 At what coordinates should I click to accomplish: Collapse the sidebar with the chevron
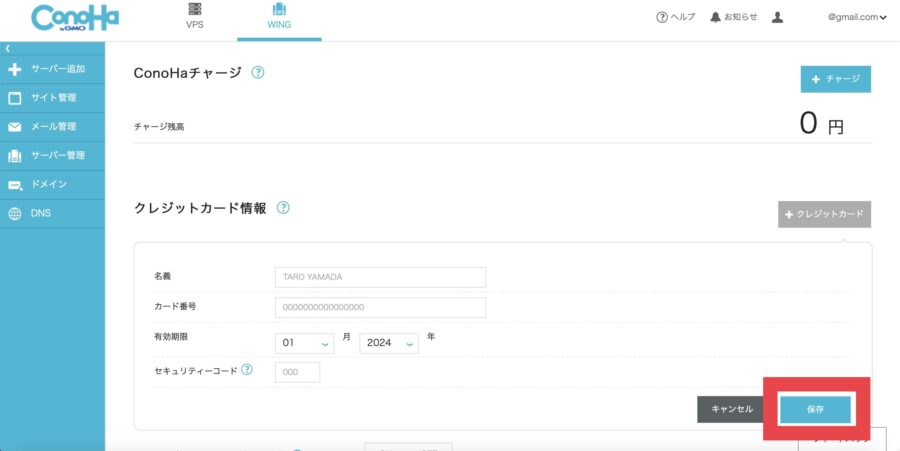(x=7, y=49)
